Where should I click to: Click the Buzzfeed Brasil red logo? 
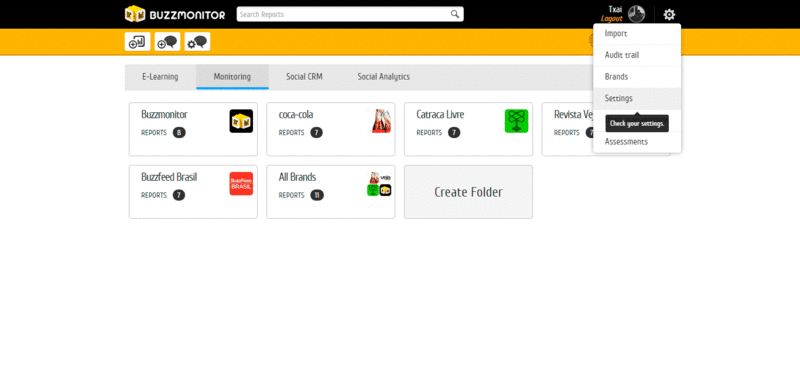point(241,184)
